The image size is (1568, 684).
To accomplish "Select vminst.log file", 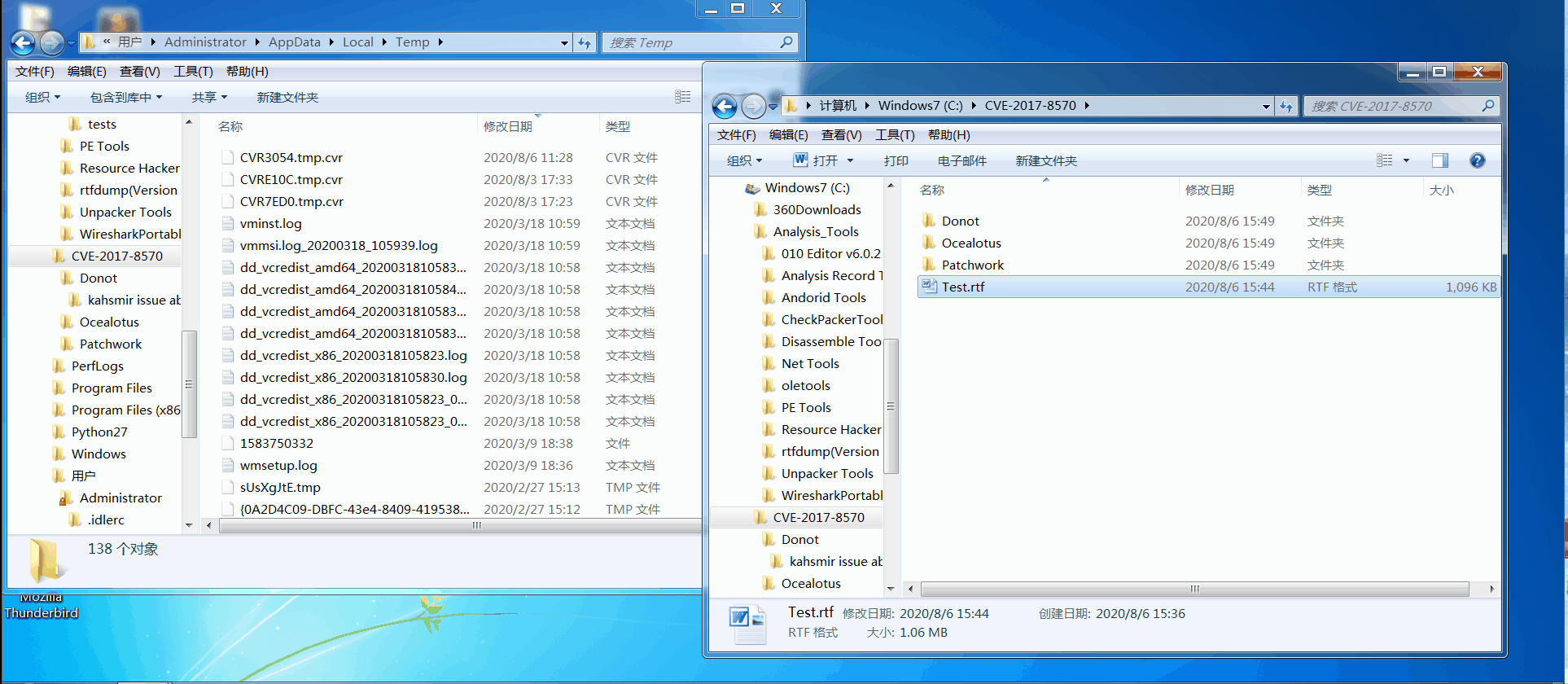I will click(271, 223).
